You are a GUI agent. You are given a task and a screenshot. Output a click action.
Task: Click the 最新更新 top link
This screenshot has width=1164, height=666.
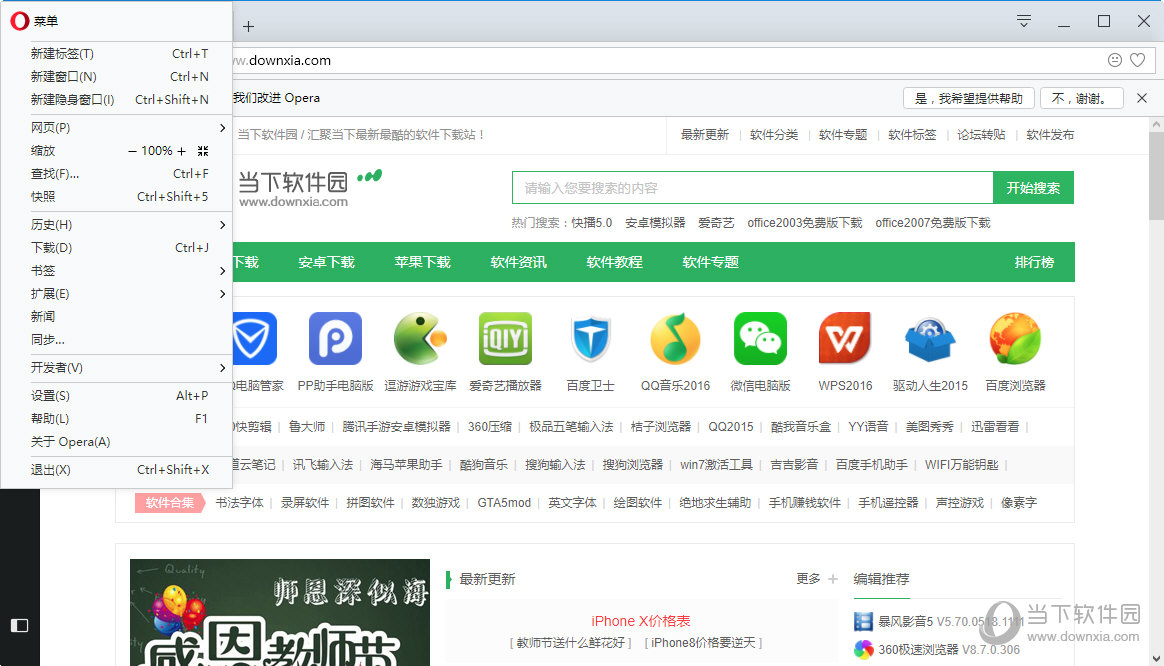705,134
